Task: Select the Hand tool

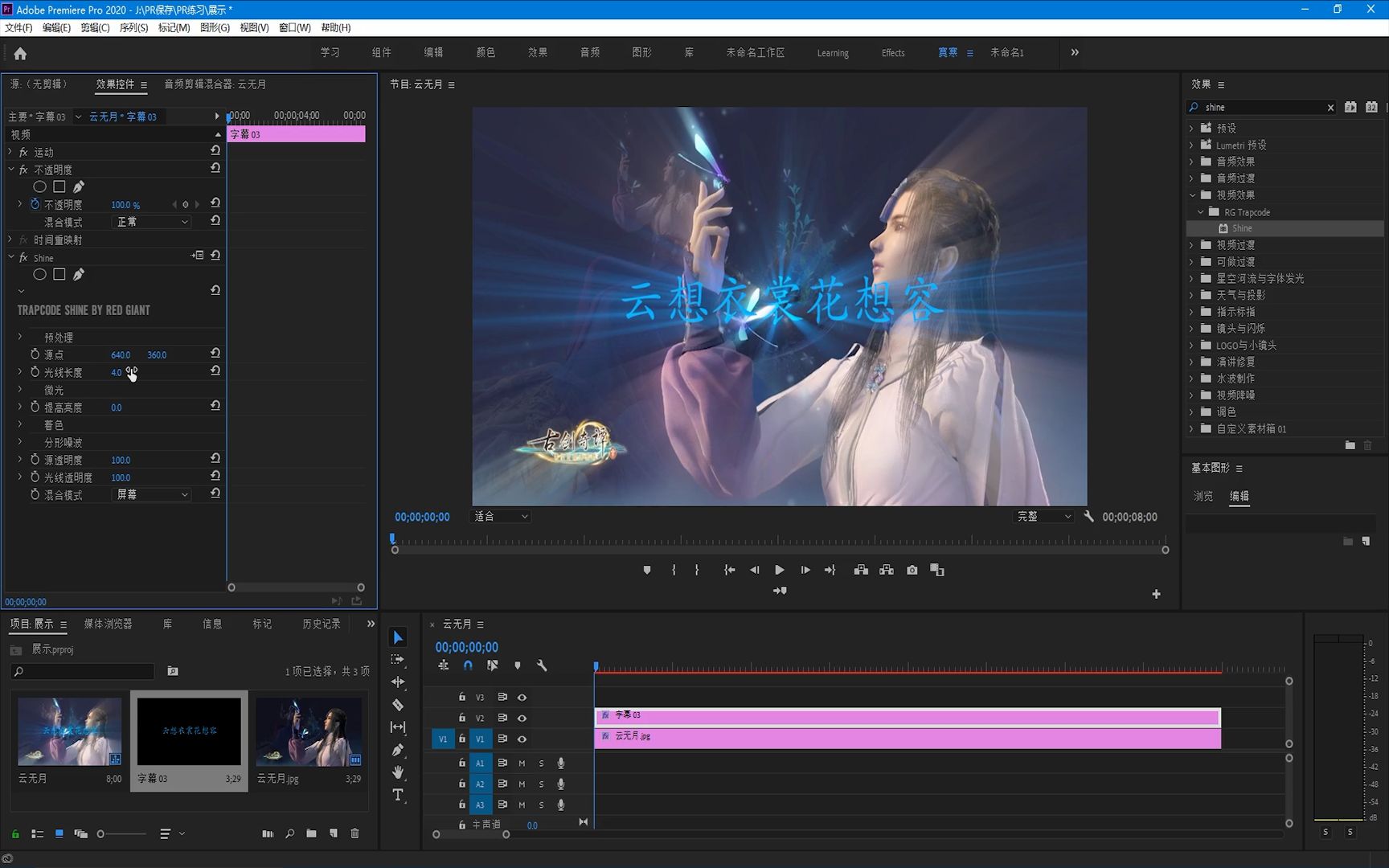Action: (398, 772)
